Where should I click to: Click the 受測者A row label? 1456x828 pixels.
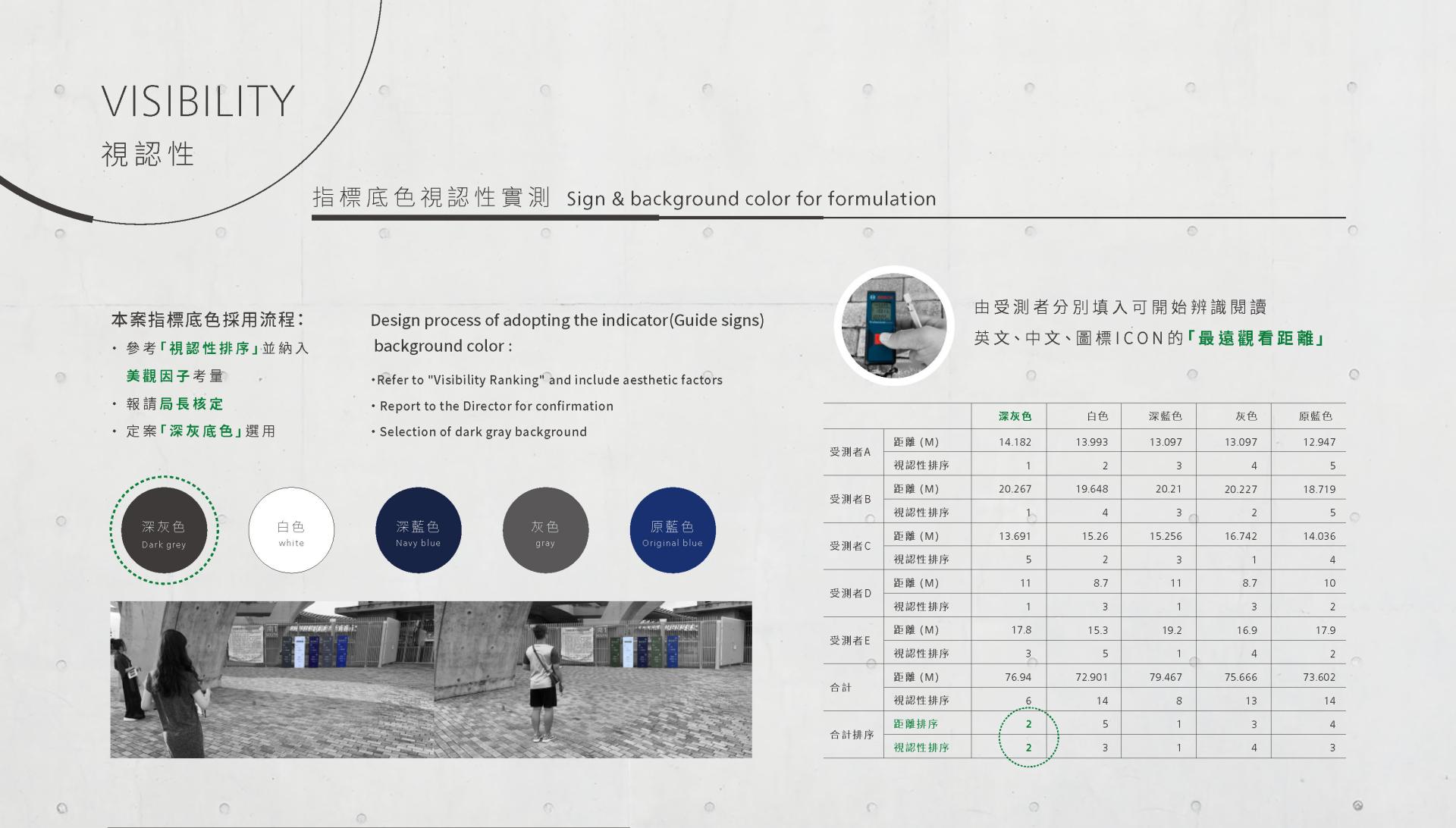(850, 452)
